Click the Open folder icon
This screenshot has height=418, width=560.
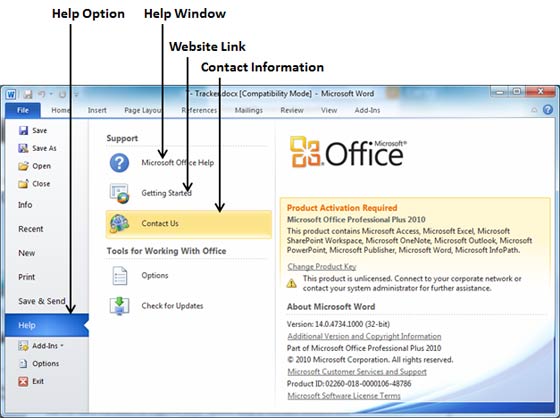[x=23, y=166]
